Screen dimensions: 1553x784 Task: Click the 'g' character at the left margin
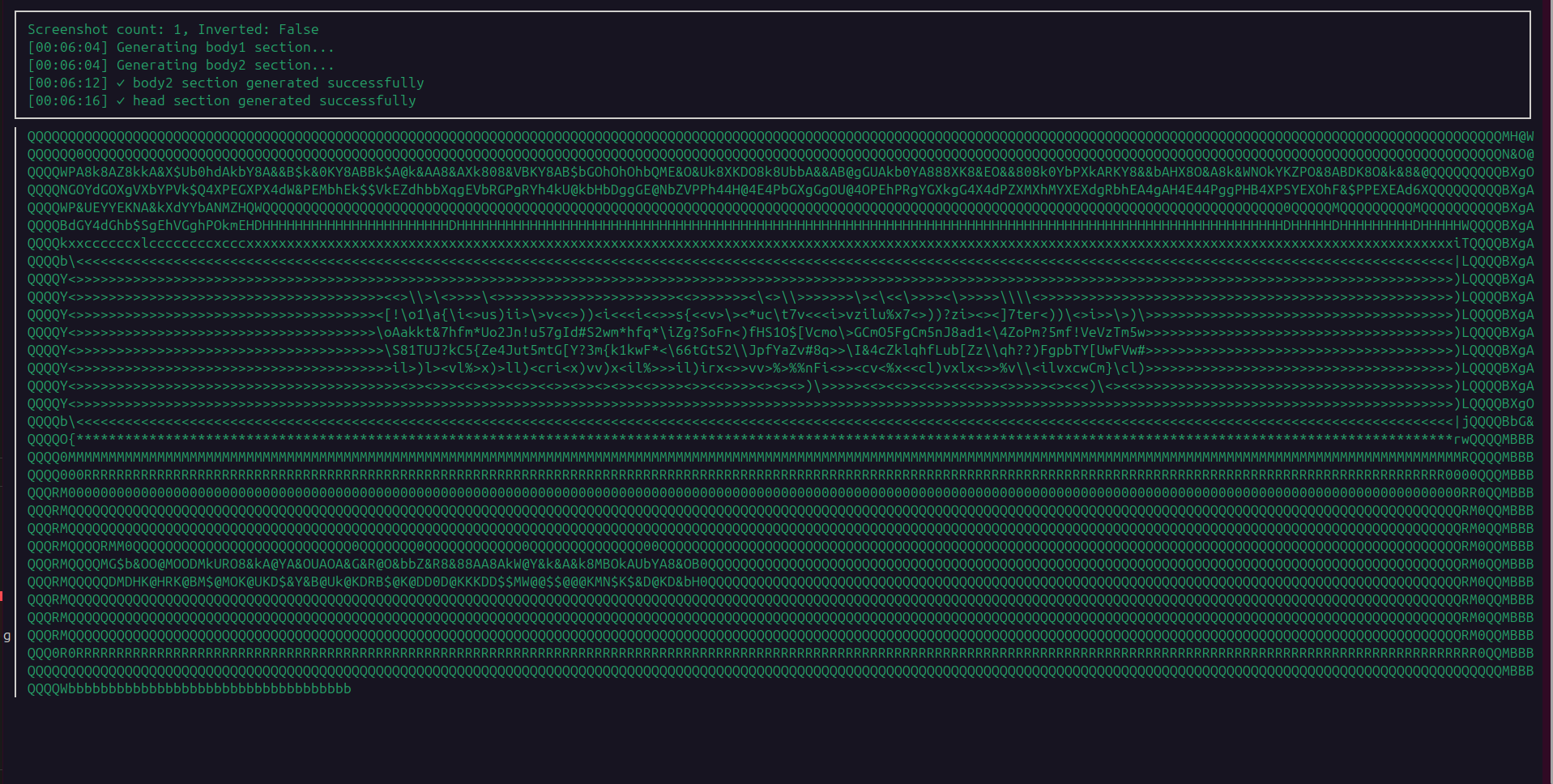pos(7,636)
